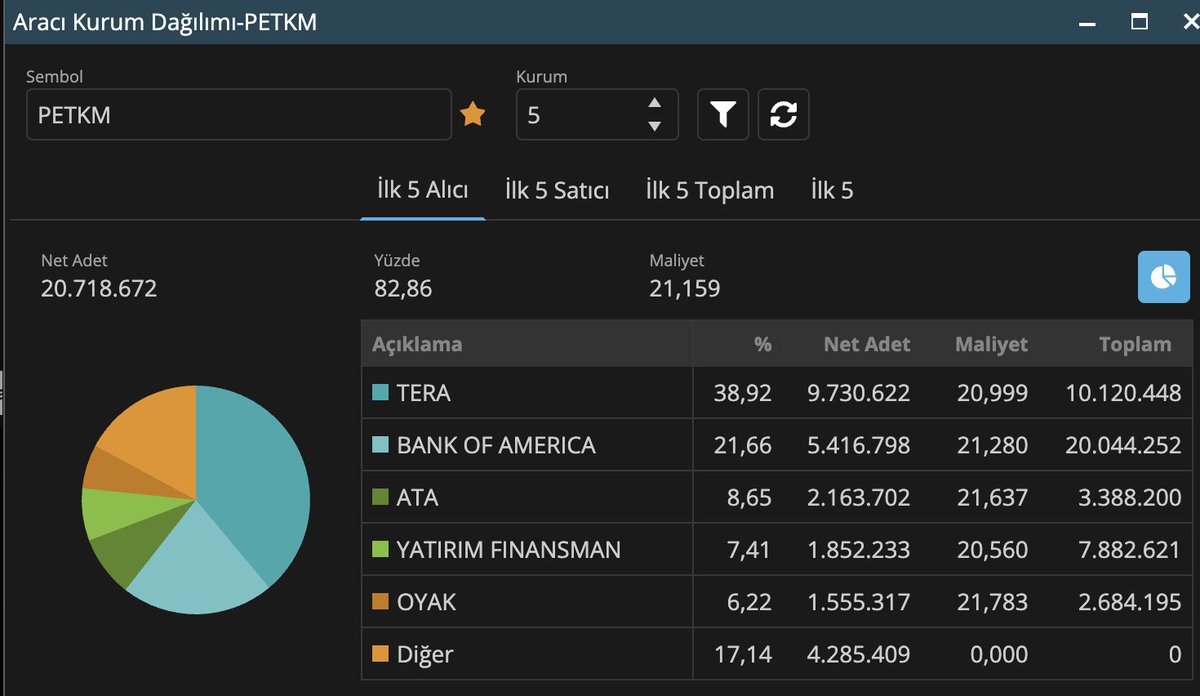Decrease Kurum value with down arrow
Image resolution: width=1200 pixels, height=696 pixels.
tap(654, 126)
